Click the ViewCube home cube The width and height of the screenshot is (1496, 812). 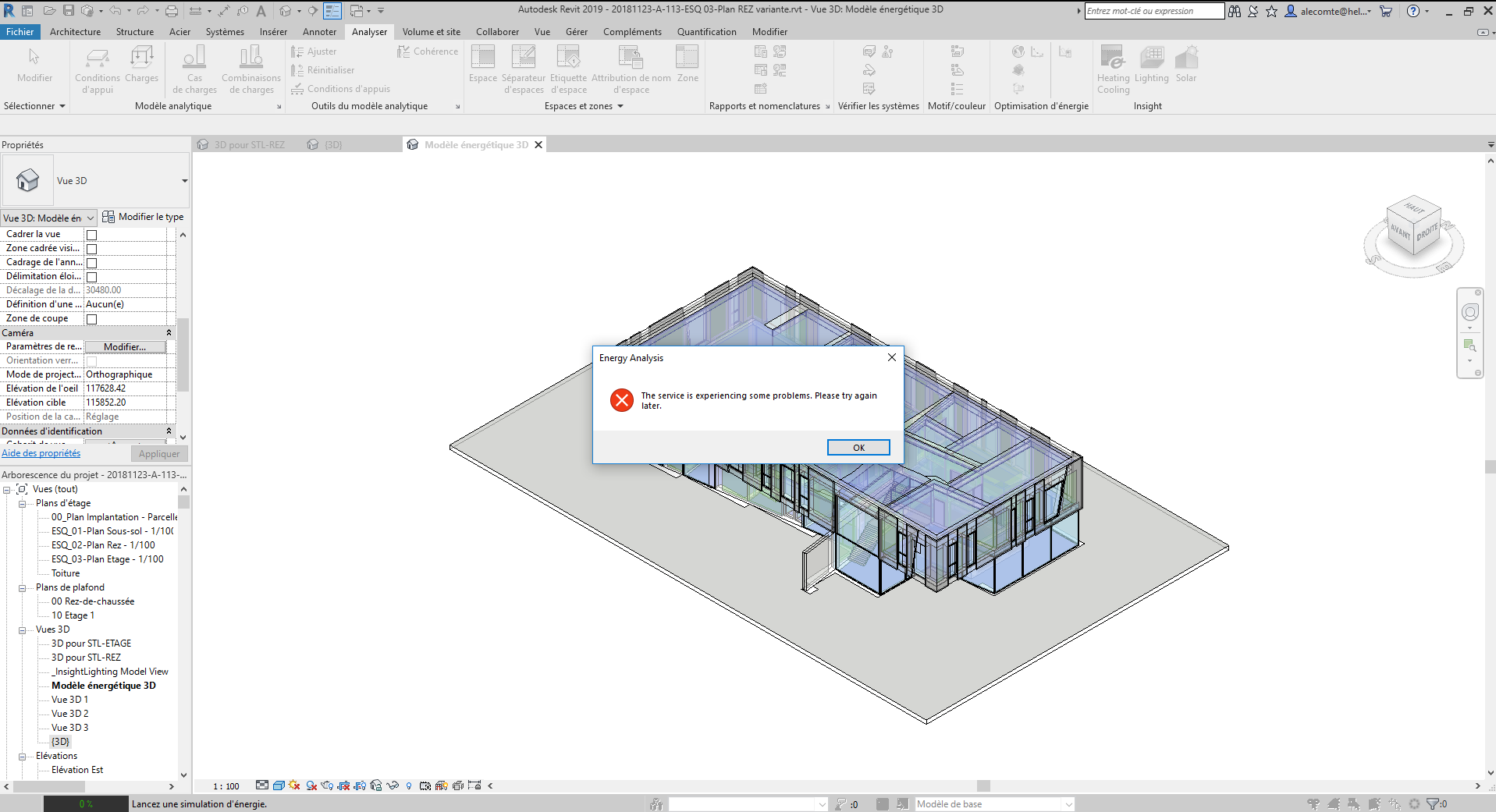point(1413,227)
